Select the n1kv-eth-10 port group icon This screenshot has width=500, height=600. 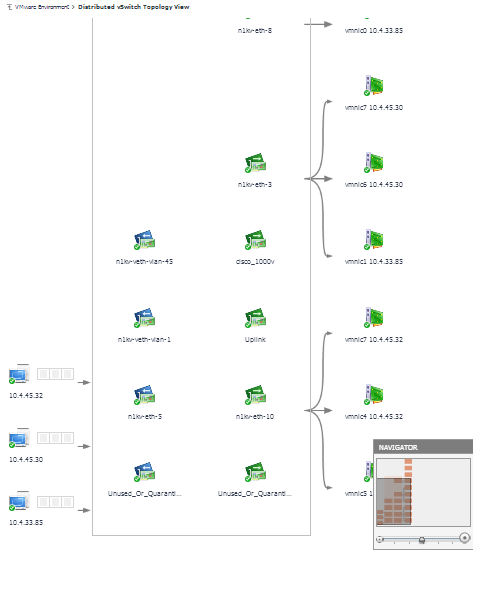pyautogui.click(x=255, y=395)
